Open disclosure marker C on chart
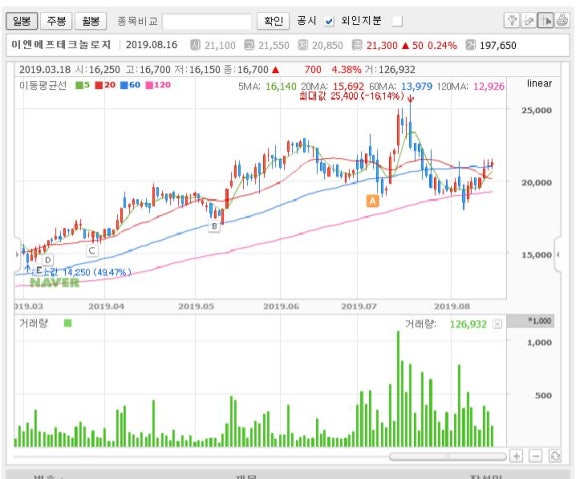Viewport: 580px width, 479px height. click(x=92, y=250)
